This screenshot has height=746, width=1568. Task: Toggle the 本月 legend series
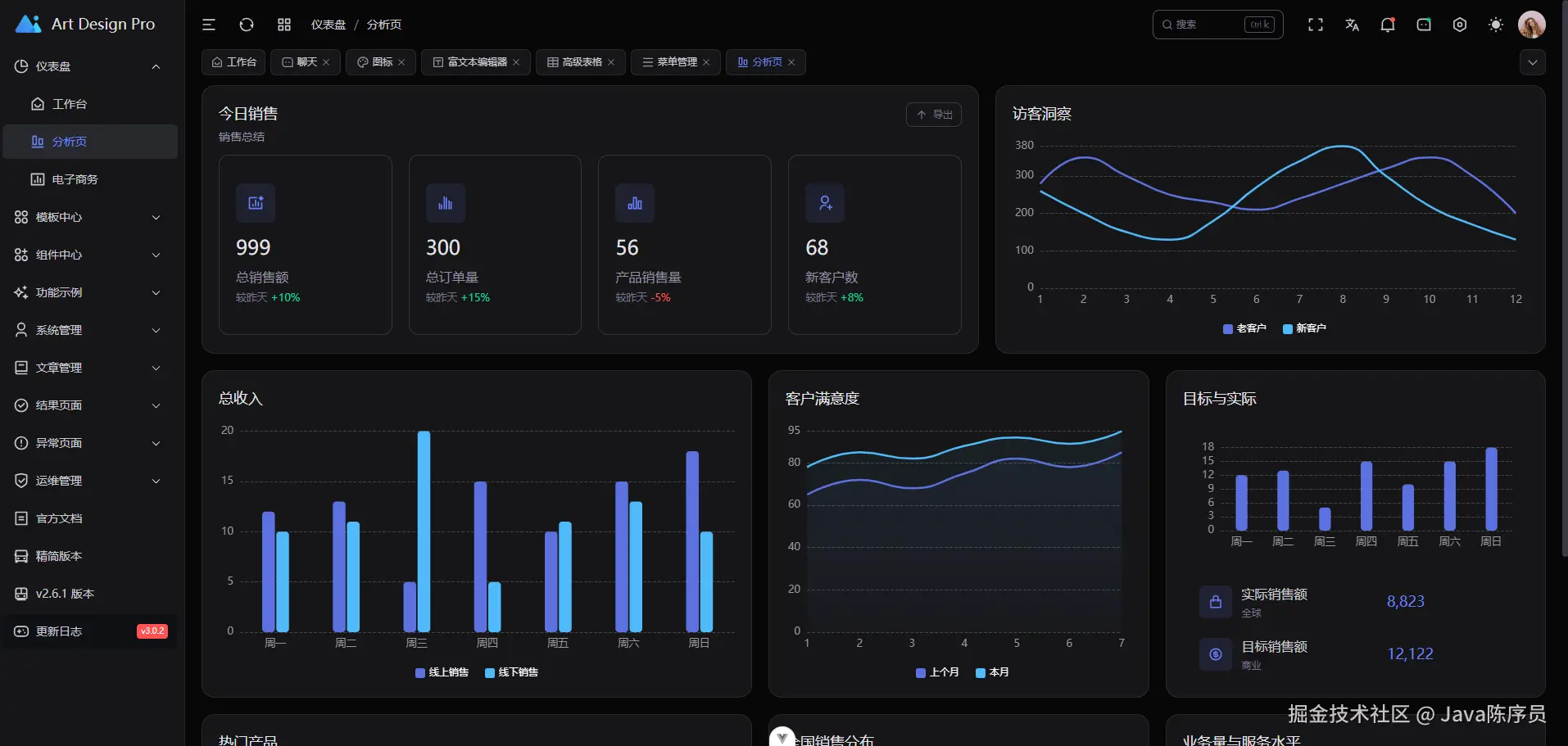pos(992,672)
